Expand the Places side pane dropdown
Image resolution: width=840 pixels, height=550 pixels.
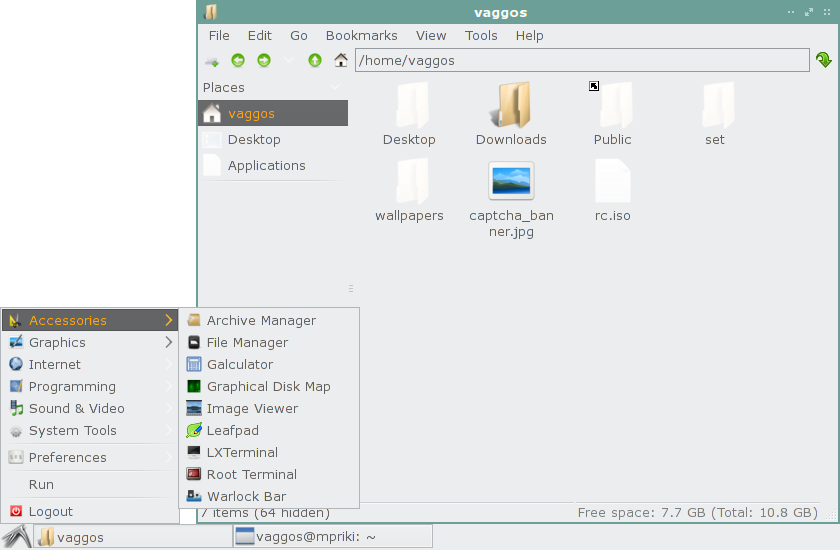coord(335,87)
